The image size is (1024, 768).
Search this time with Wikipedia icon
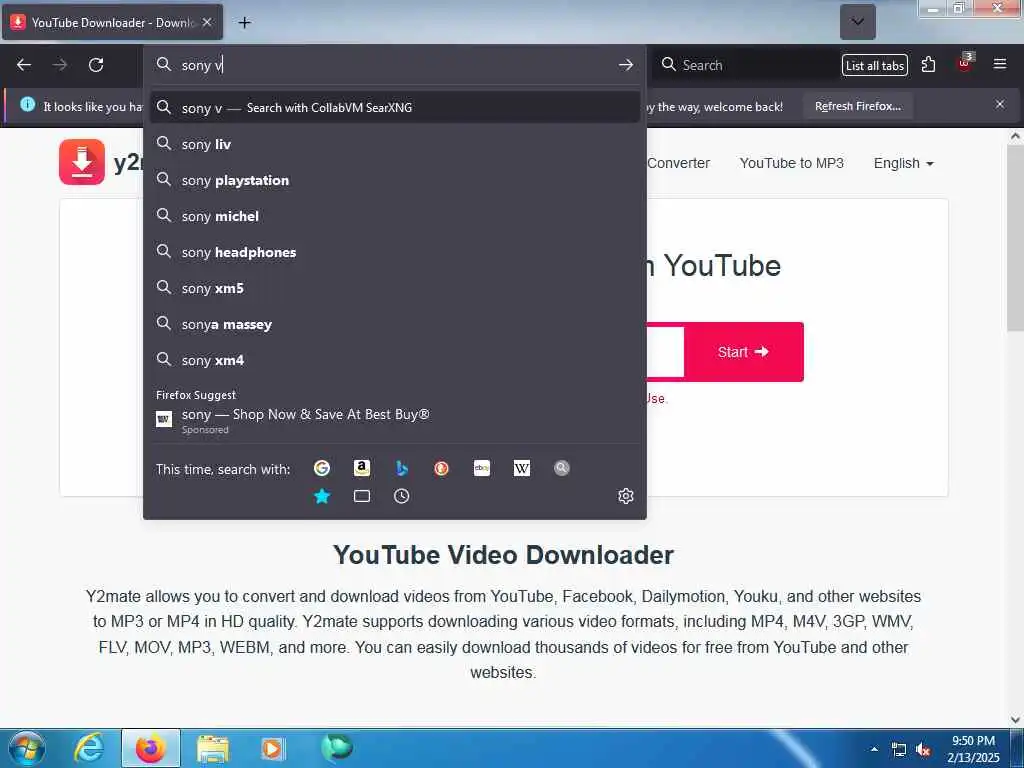pyautogui.click(x=522, y=468)
